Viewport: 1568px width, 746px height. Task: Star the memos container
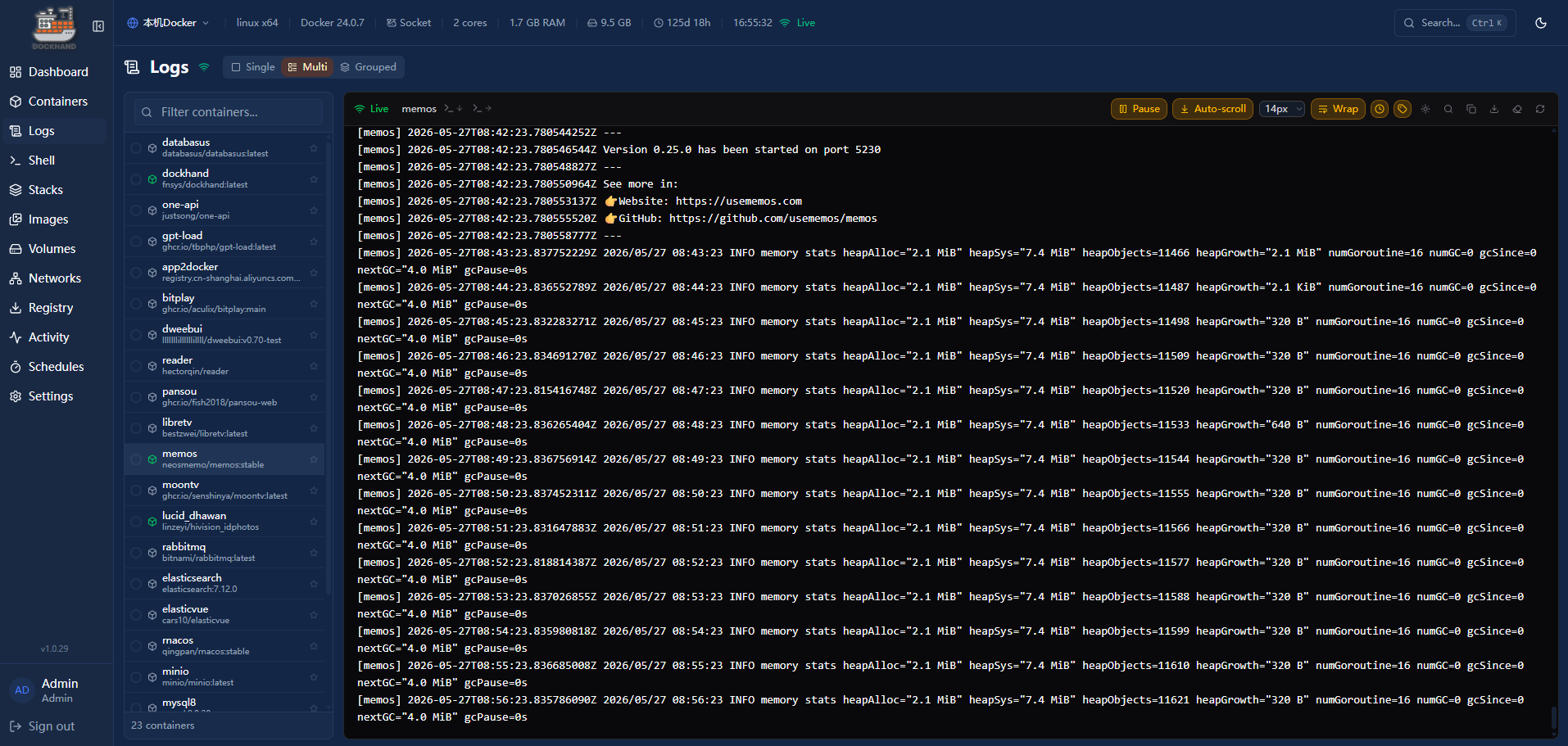coord(314,459)
